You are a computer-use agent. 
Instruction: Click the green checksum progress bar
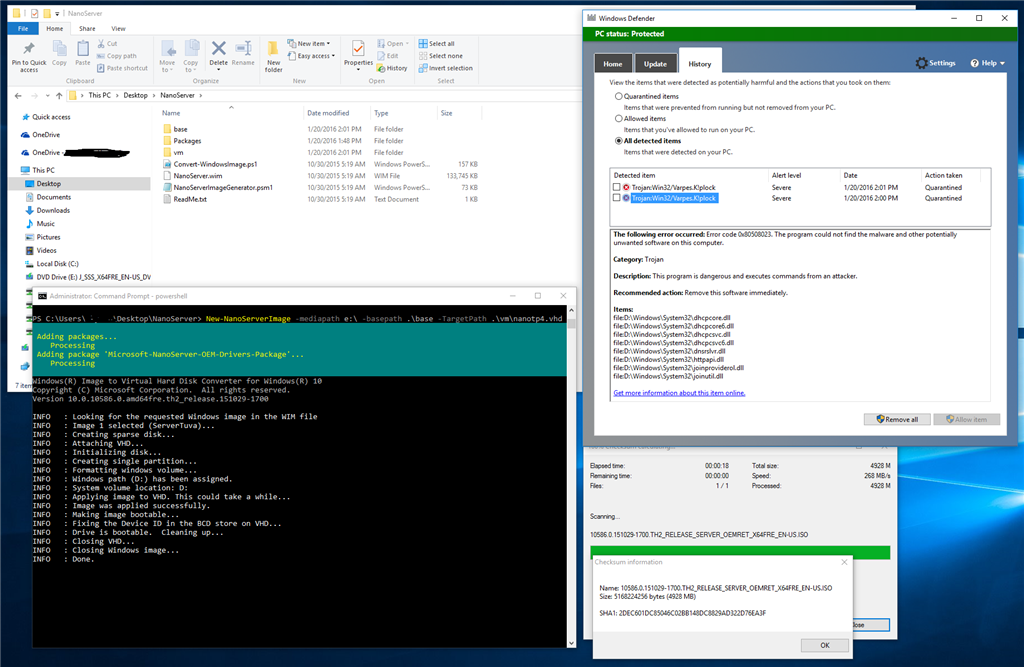740,553
